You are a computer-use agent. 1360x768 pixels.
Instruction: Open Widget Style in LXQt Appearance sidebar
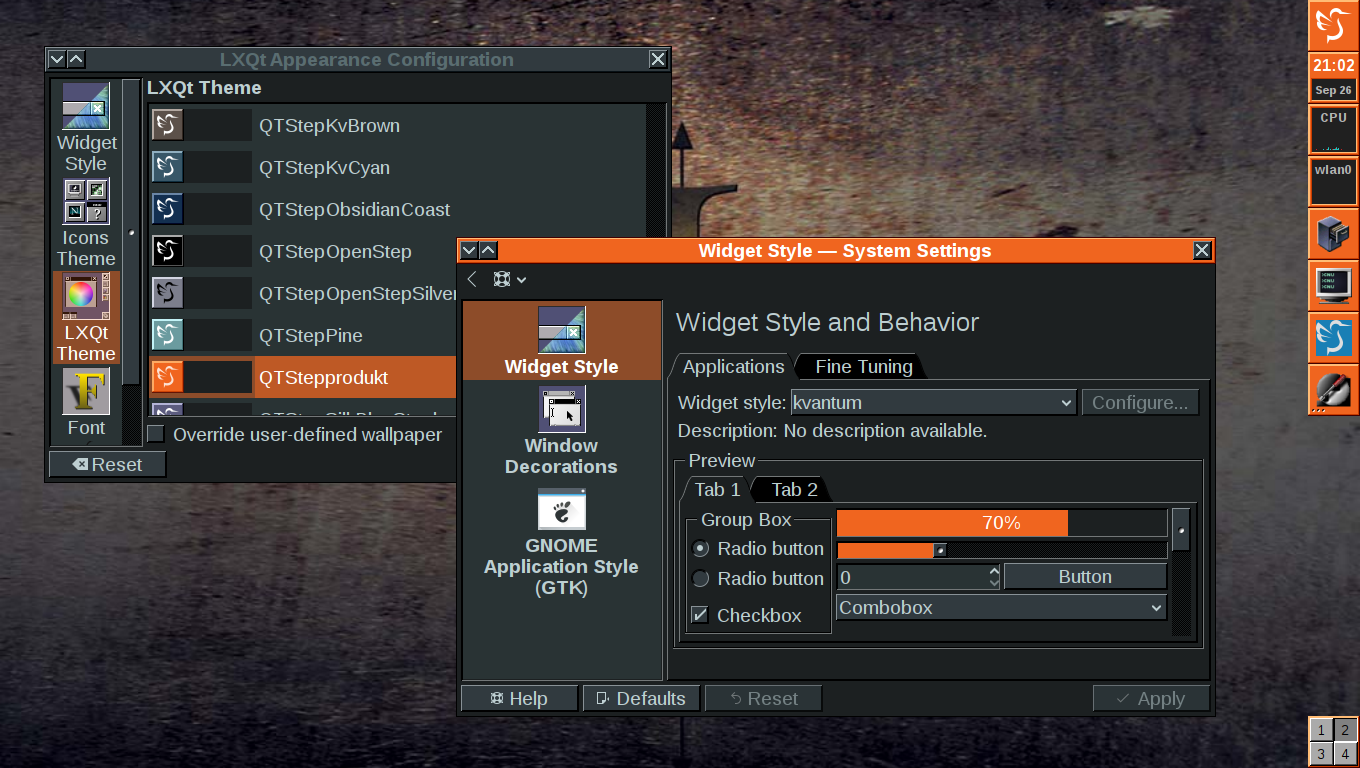86,128
